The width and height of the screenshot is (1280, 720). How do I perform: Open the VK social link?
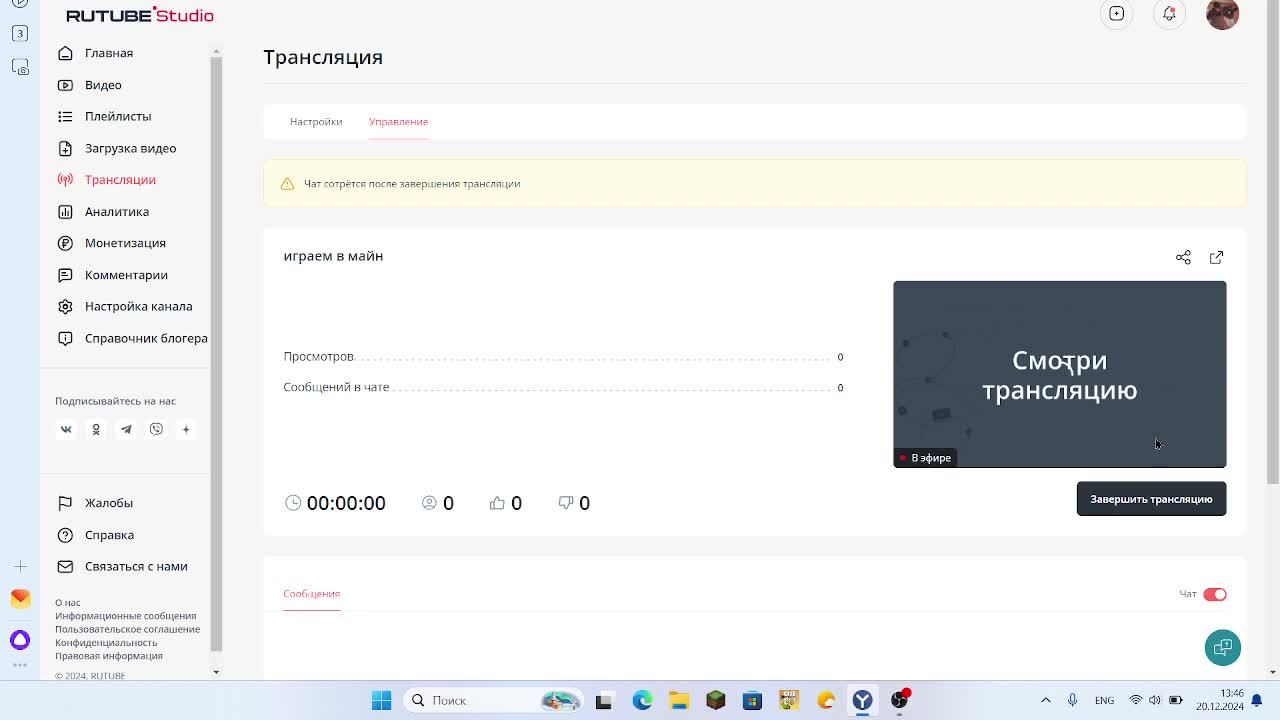[66, 429]
